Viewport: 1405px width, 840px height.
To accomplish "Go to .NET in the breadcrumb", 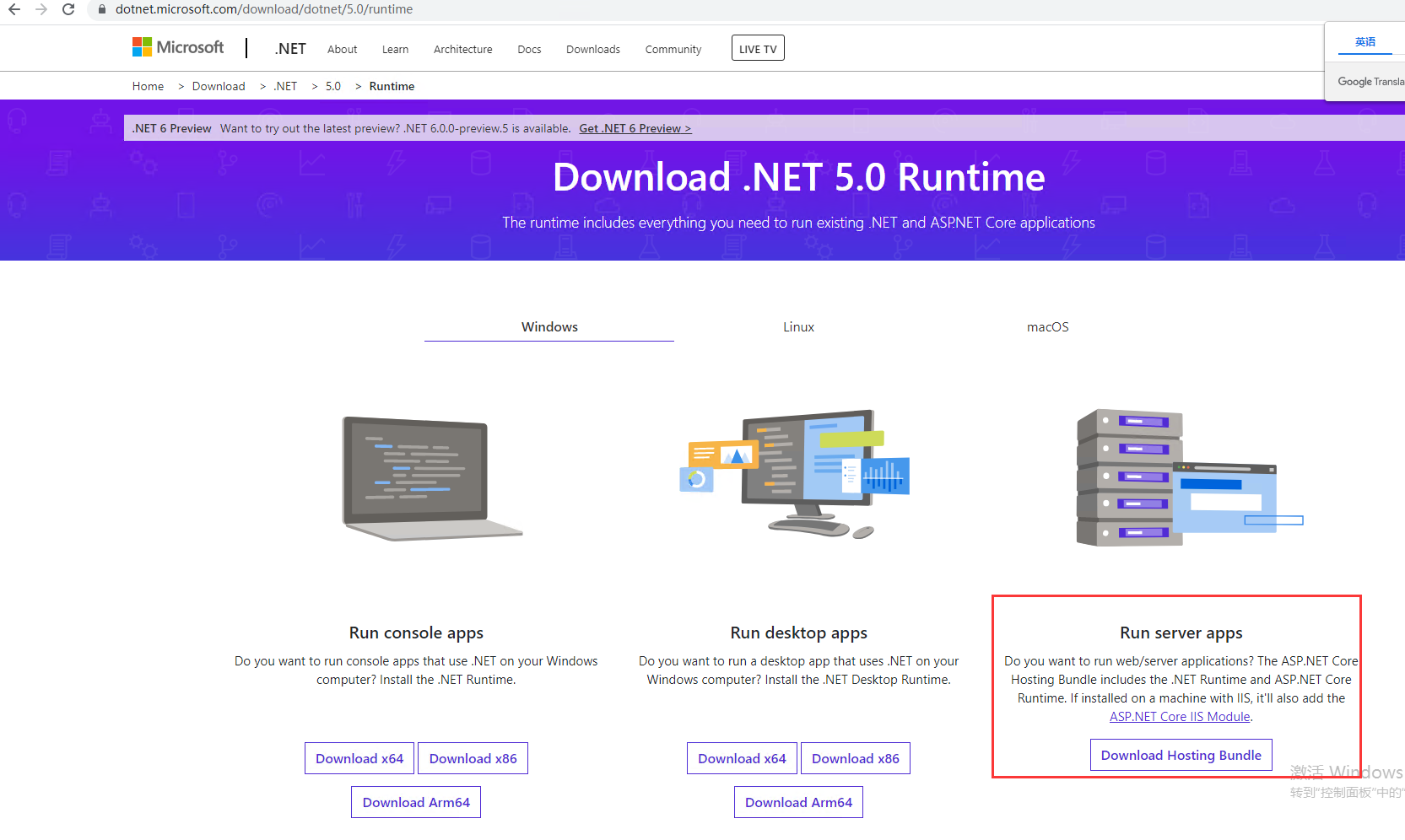I will [285, 86].
